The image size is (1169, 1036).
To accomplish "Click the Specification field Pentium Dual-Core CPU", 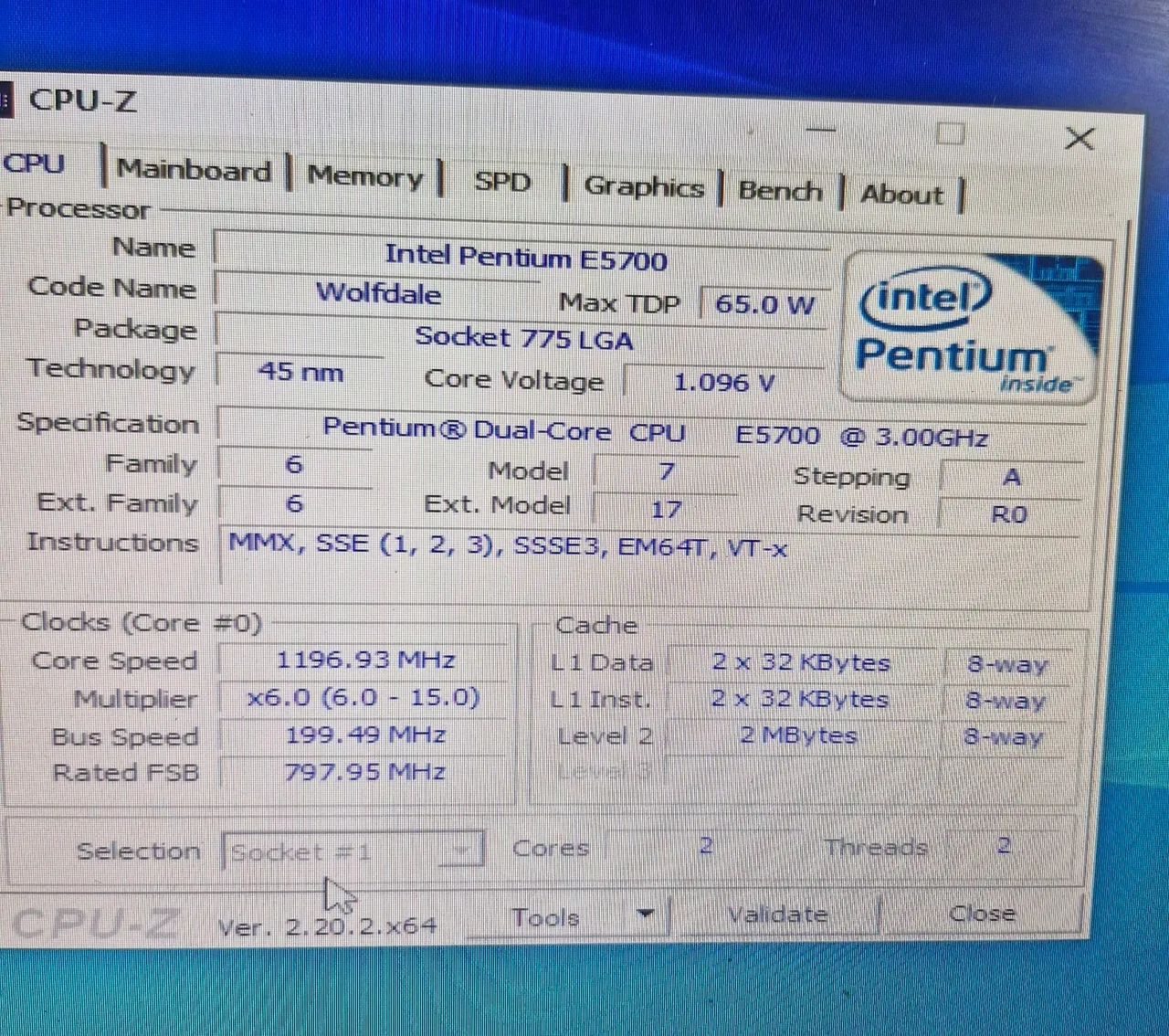I will click(652, 432).
